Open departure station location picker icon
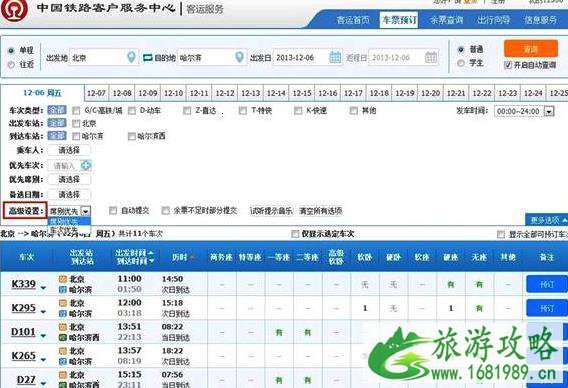This screenshot has height=388, width=568. (x=131, y=57)
